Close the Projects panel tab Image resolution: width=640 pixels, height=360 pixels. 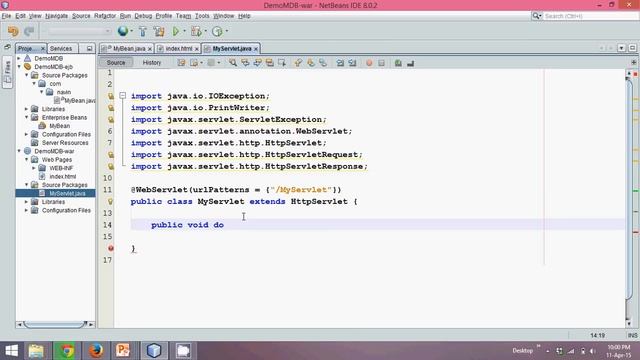pos(42,49)
